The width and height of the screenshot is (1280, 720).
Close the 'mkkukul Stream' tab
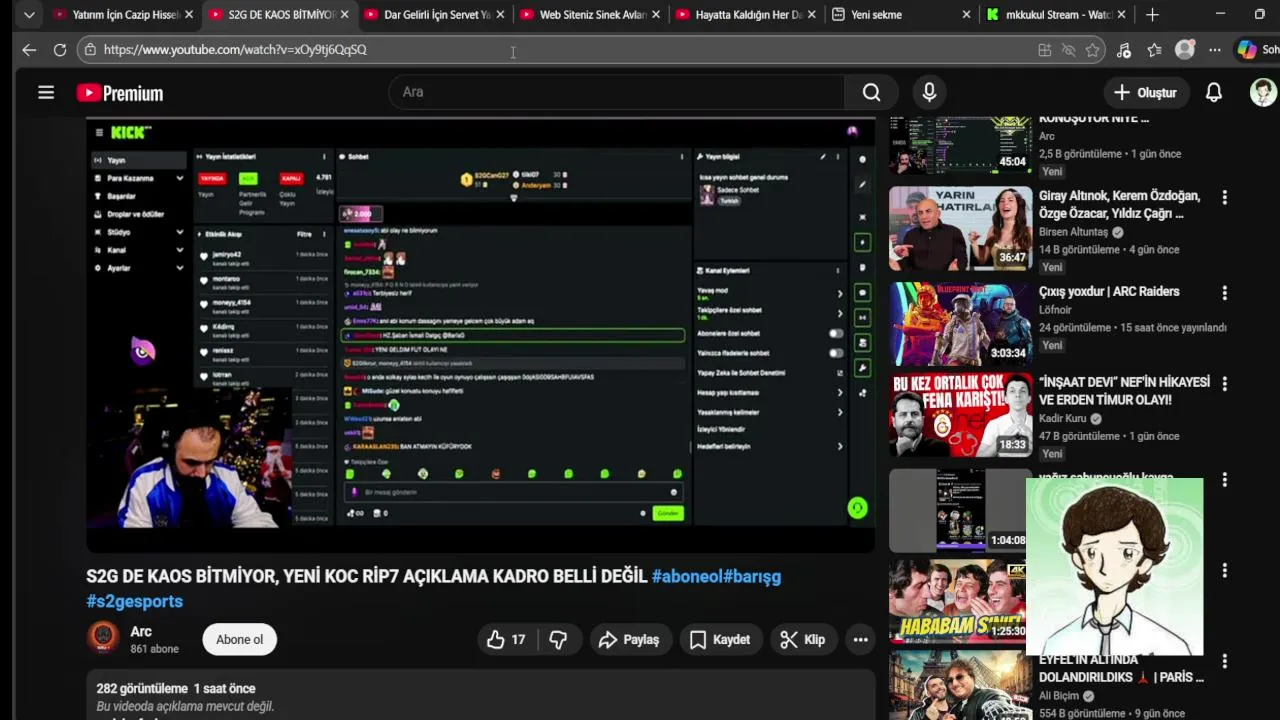coord(1121,15)
